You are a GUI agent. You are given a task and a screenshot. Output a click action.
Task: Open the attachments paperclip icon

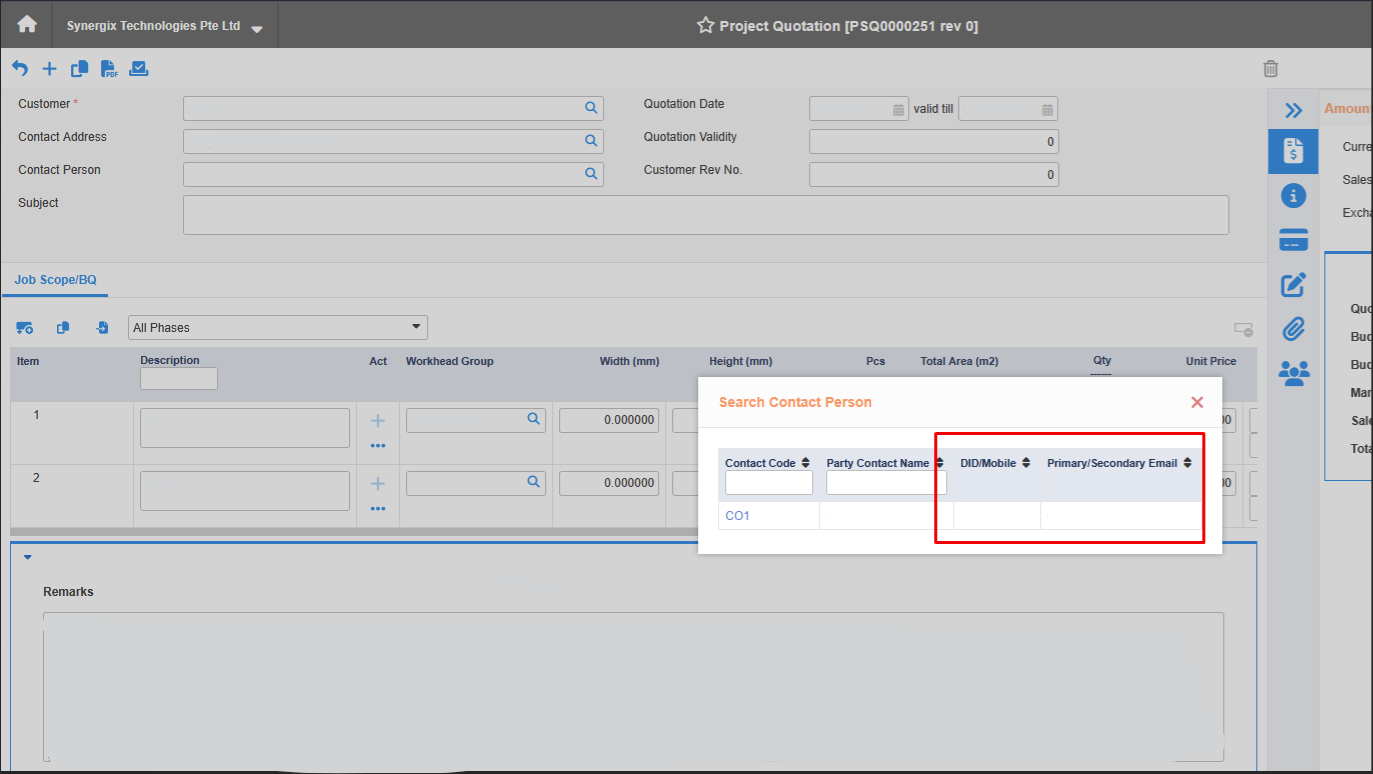click(x=1293, y=328)
